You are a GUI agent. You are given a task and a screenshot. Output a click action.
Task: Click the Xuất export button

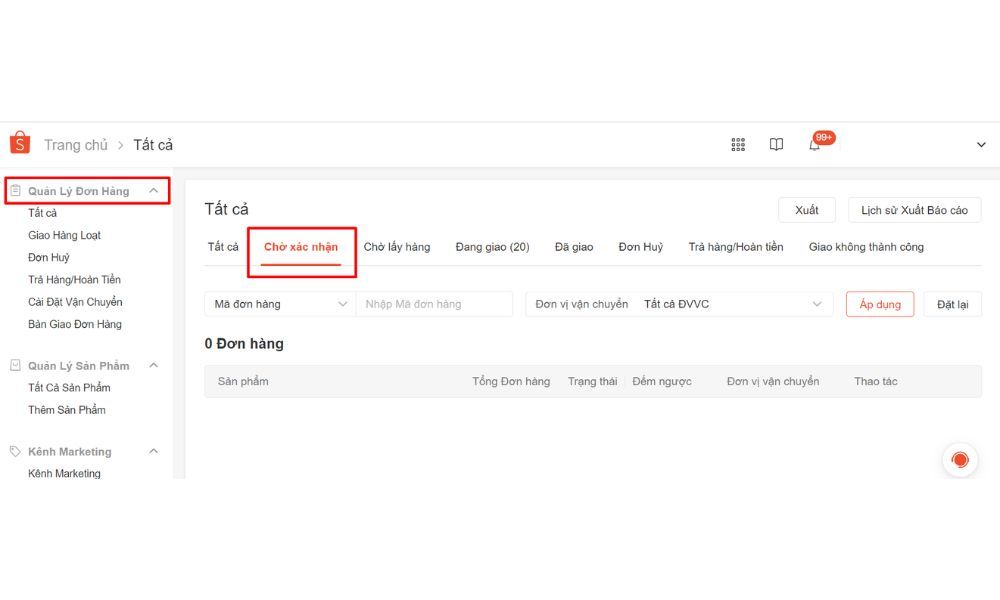point(807,210)
